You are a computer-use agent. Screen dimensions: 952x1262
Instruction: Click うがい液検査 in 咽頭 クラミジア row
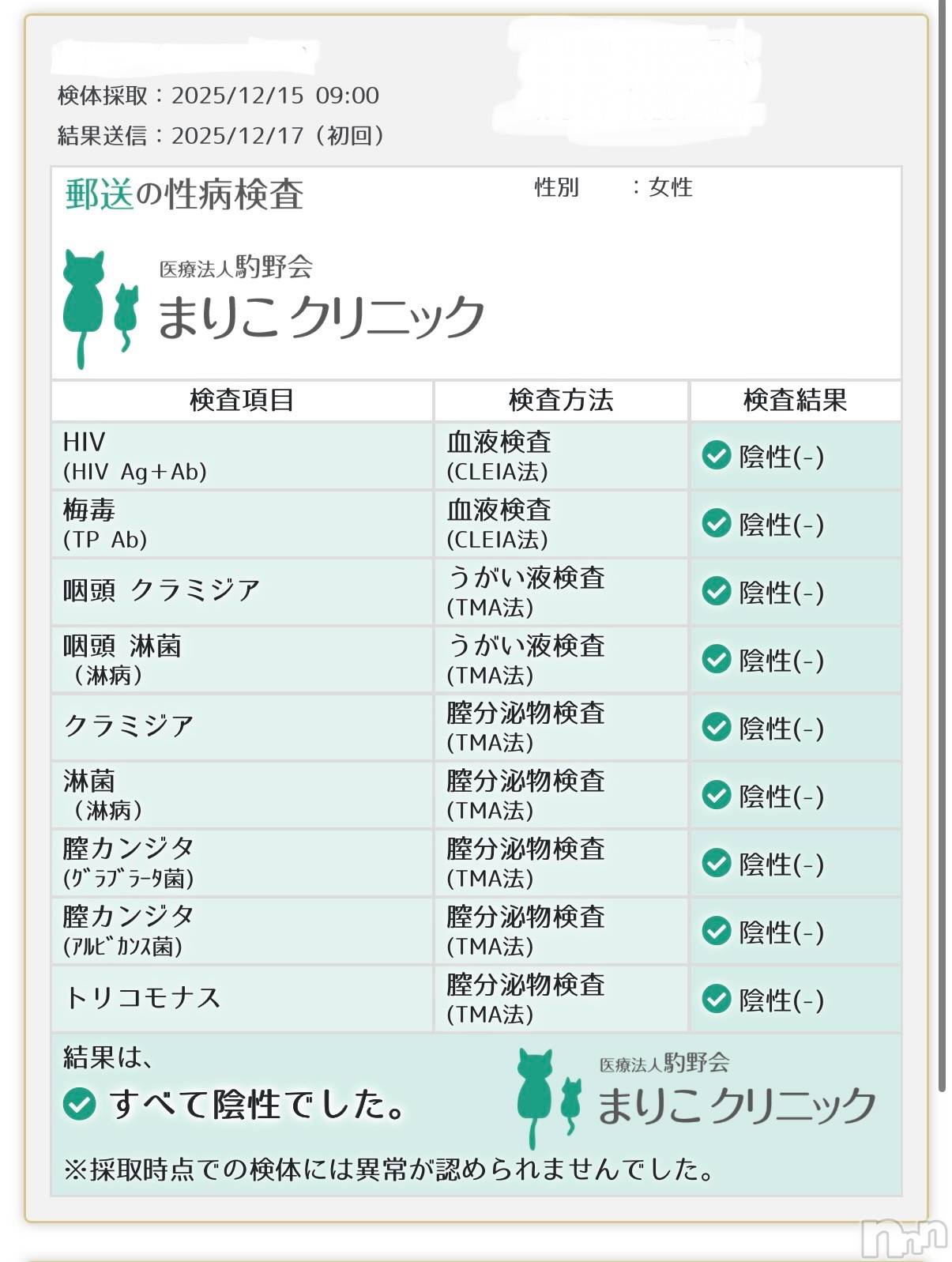point(561,592)
